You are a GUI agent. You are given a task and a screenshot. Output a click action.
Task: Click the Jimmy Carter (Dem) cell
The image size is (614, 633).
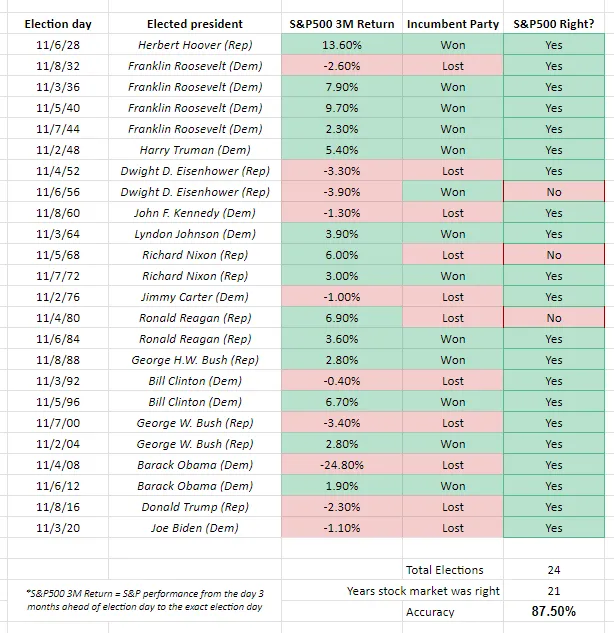coord(194,297)
